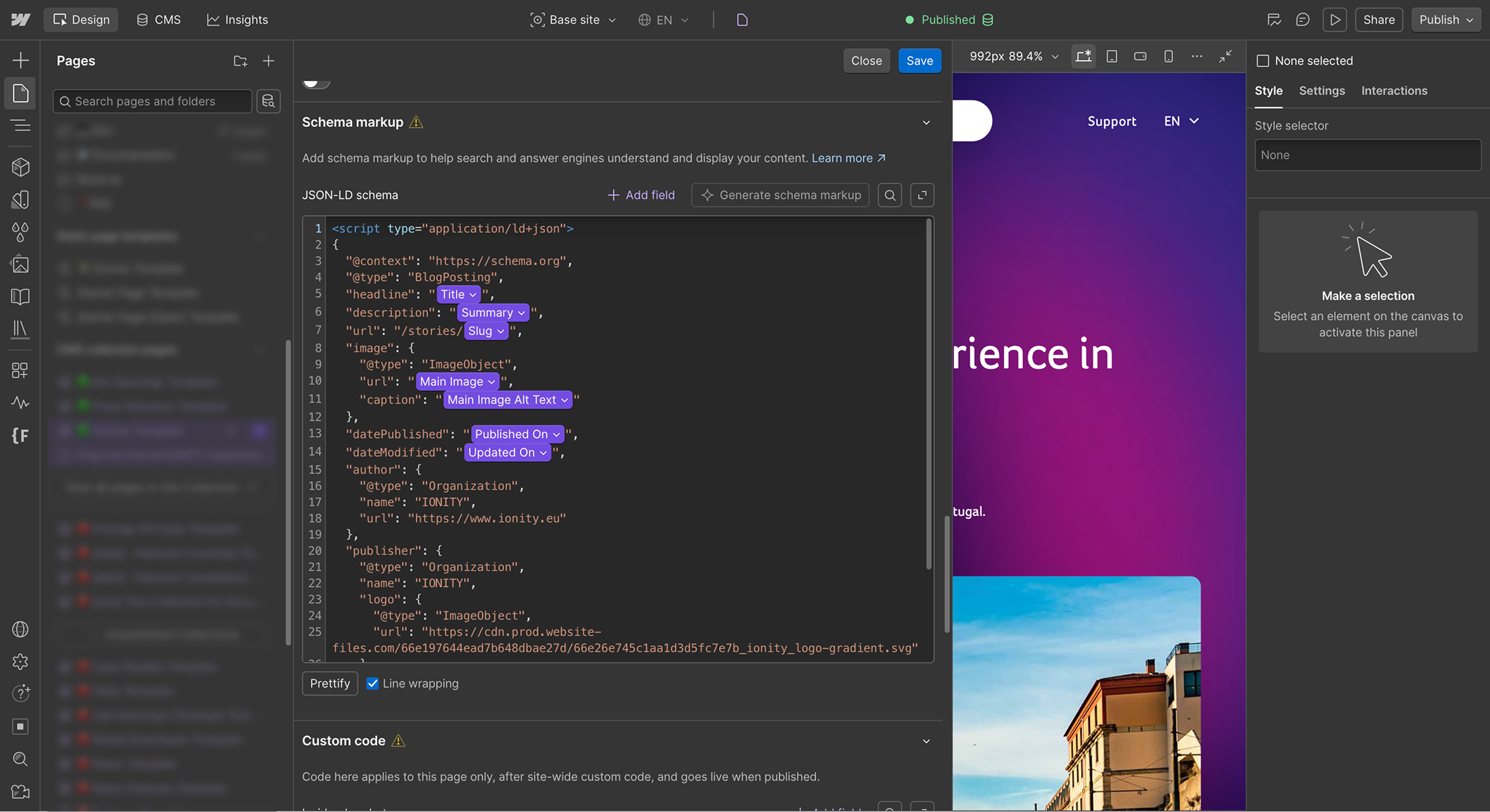1490x812 pixels.
Task: Select the tablet breakpoint icon
Action: pyautogui.click(x=1112, y=57)
